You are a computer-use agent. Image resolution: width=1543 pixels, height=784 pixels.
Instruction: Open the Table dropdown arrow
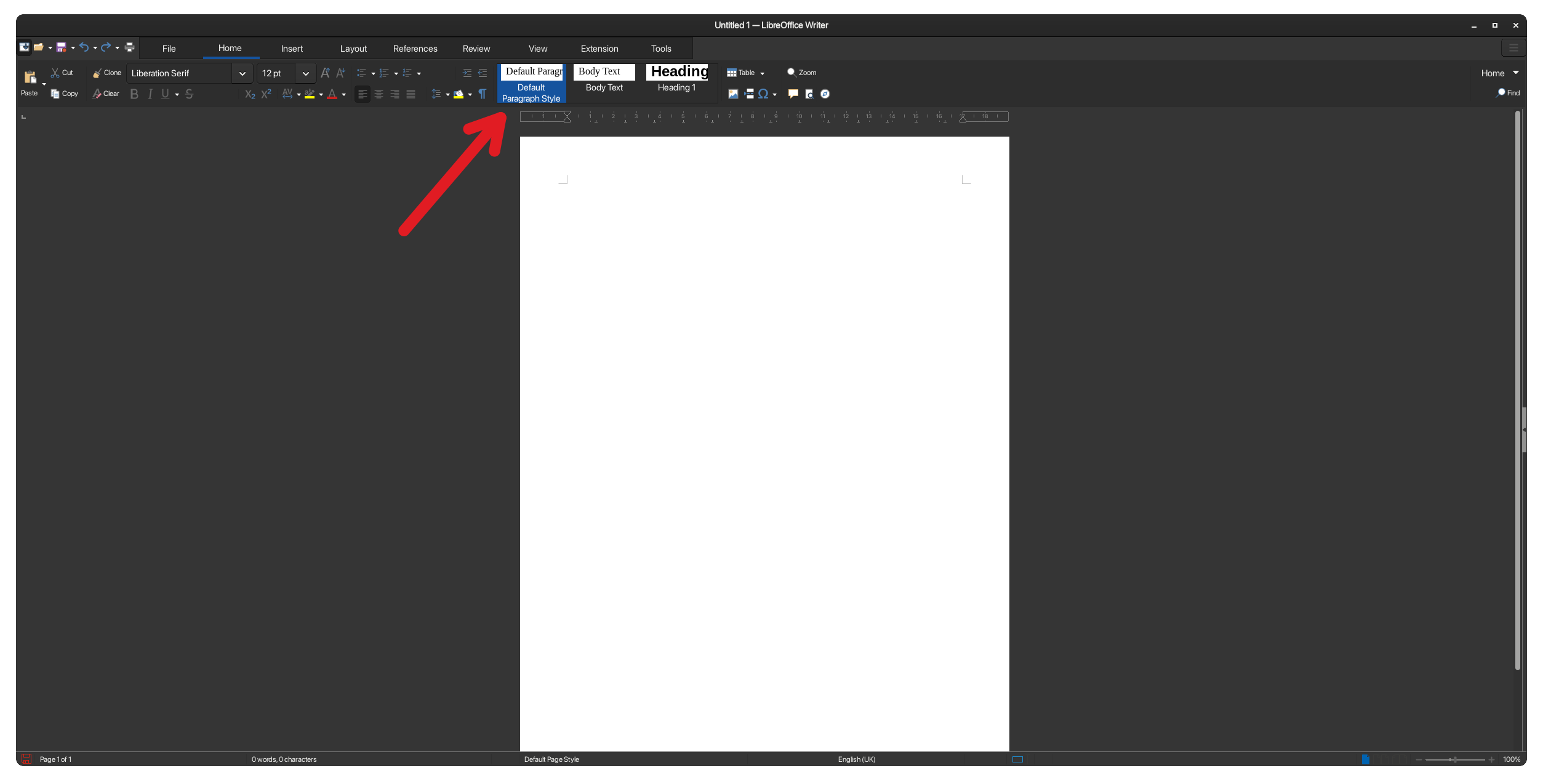[762, 74]
